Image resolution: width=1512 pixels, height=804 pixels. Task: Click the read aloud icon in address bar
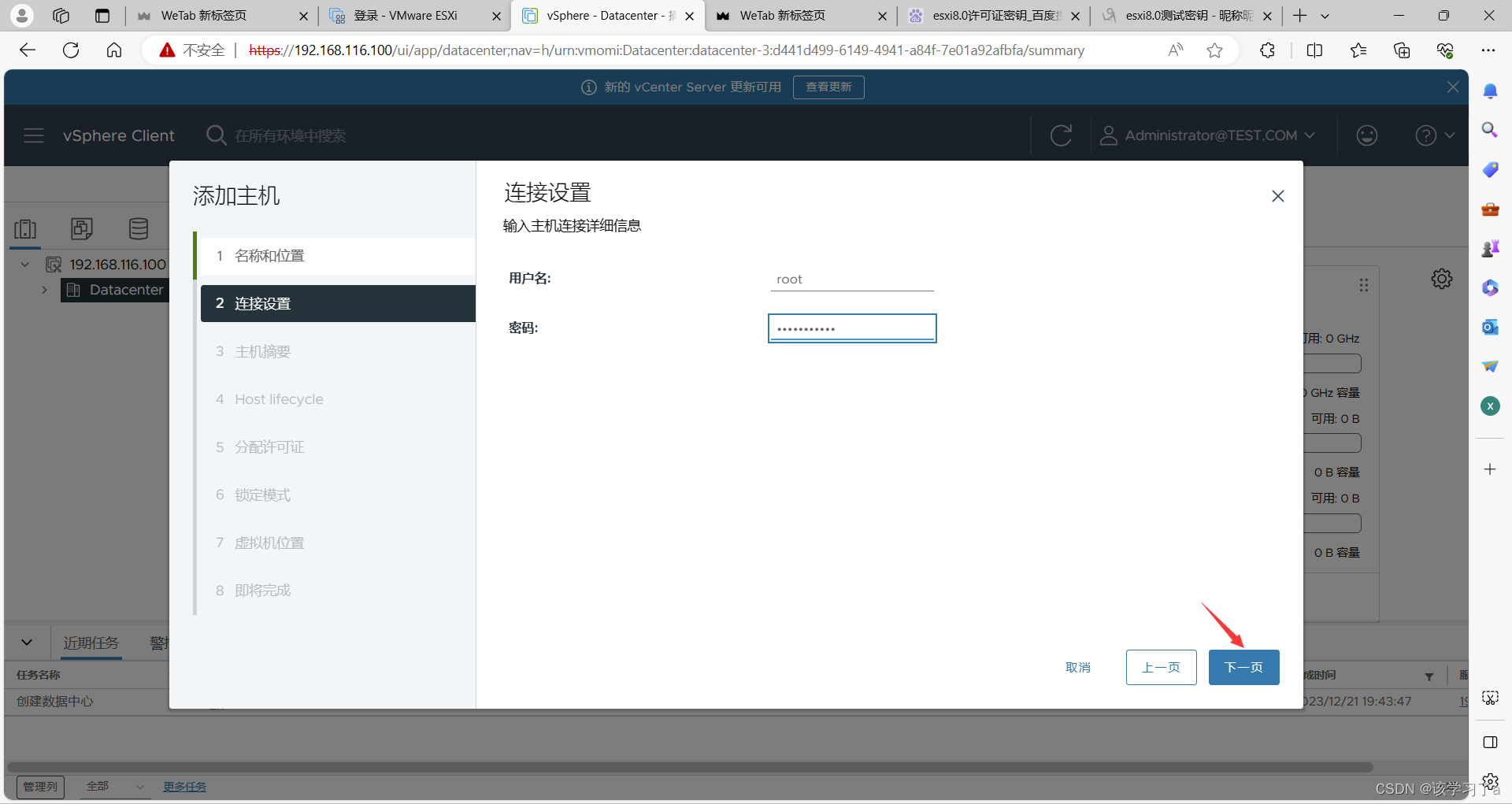(x=1176, y=50)
